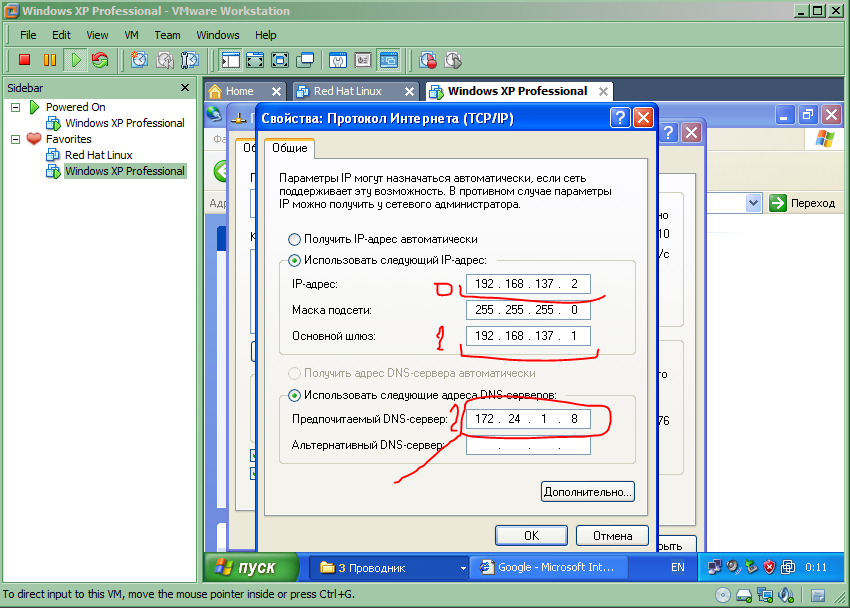This screenshot has height=608, width=850.
Task: Click the Переход go button
Action: coord(802,203)
